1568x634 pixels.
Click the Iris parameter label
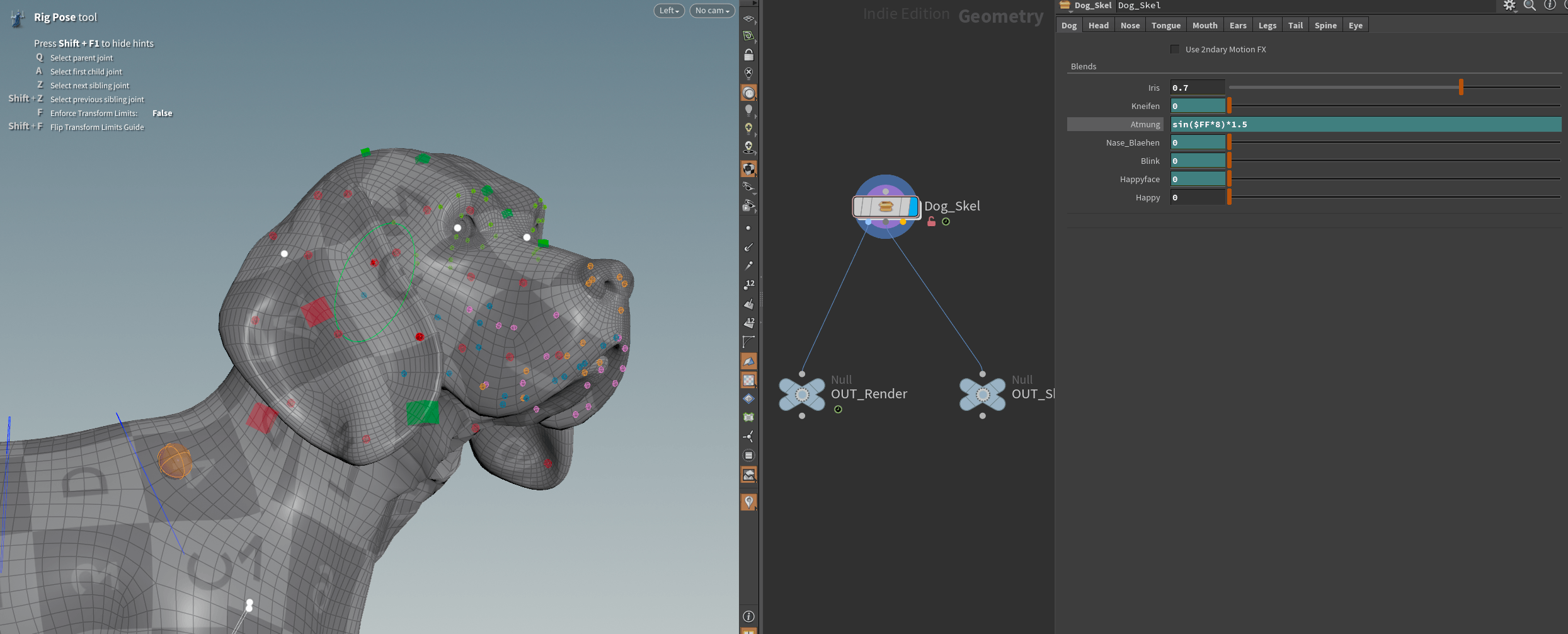click(x=1153, y=88)
